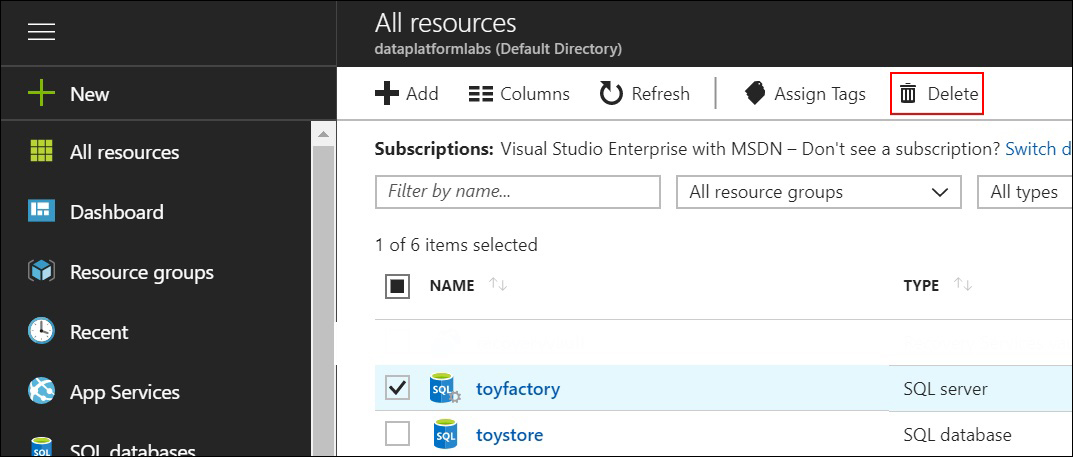Click the SQL databases sidebar icon

tap(41, 445)
